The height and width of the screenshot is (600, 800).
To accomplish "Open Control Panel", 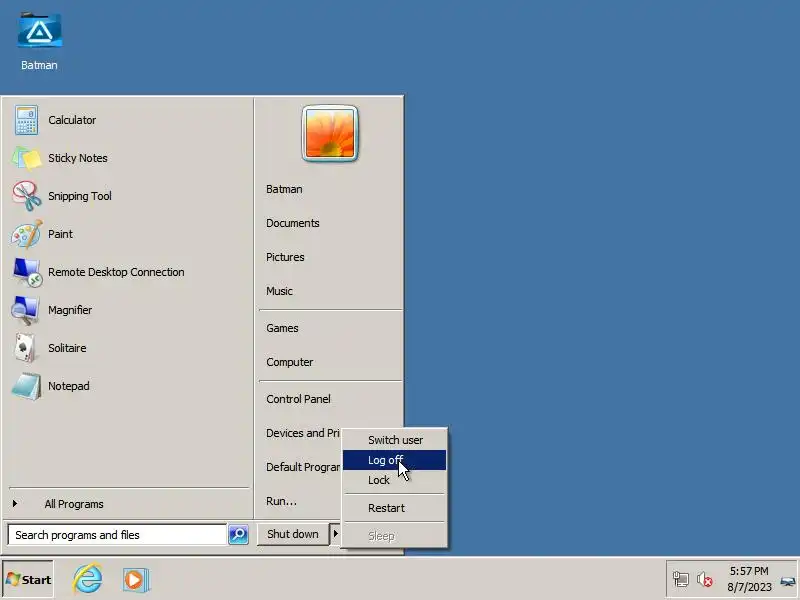I will coord(298,399).
